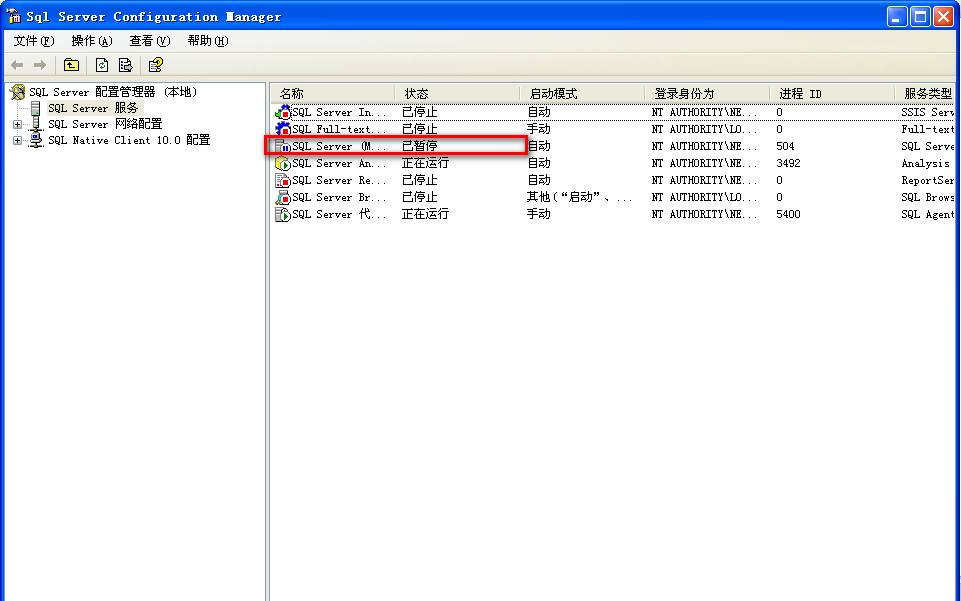This screenshot has width=961, height=601.
Task: Select the SQL Server (M... service row
Action: click(613, 146)
